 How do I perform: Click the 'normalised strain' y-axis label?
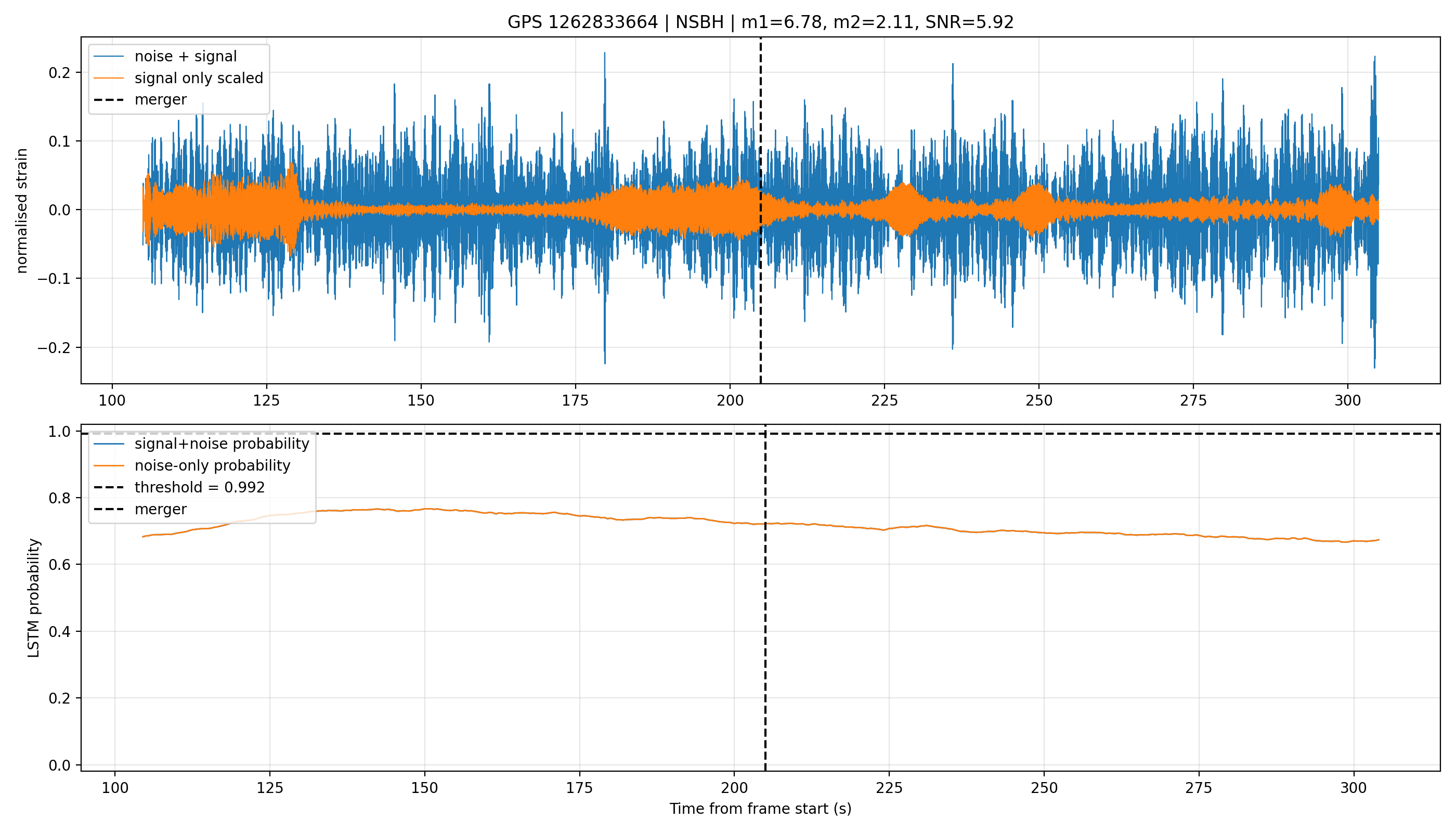click(x=22, y=211)
